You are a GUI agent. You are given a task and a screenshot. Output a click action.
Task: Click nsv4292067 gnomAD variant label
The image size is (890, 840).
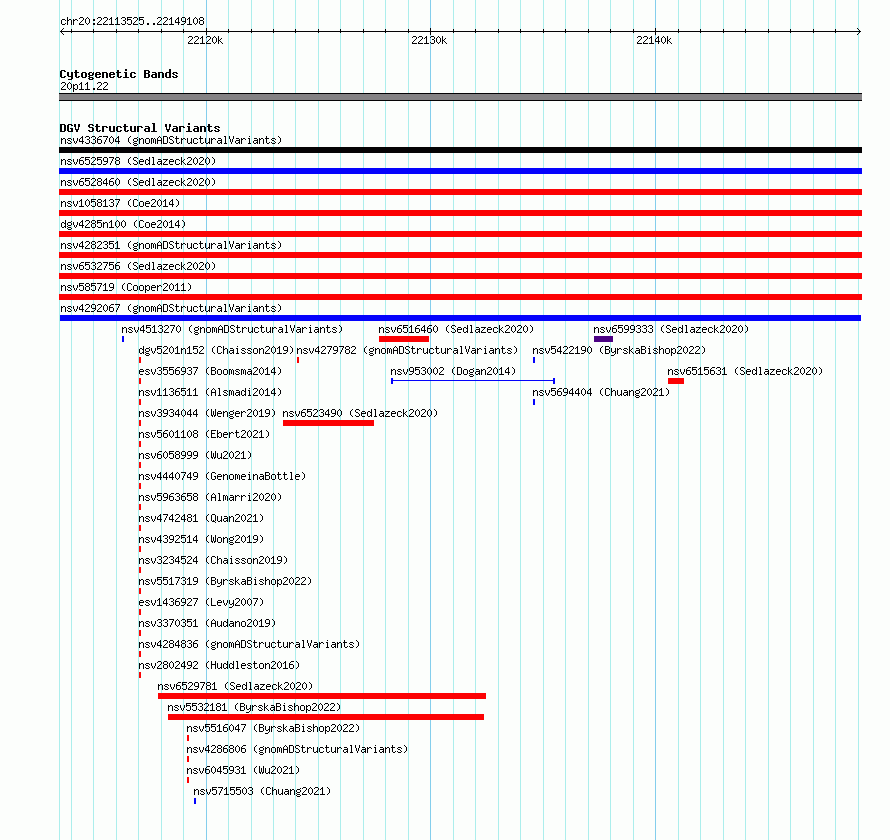pos(171,308)
